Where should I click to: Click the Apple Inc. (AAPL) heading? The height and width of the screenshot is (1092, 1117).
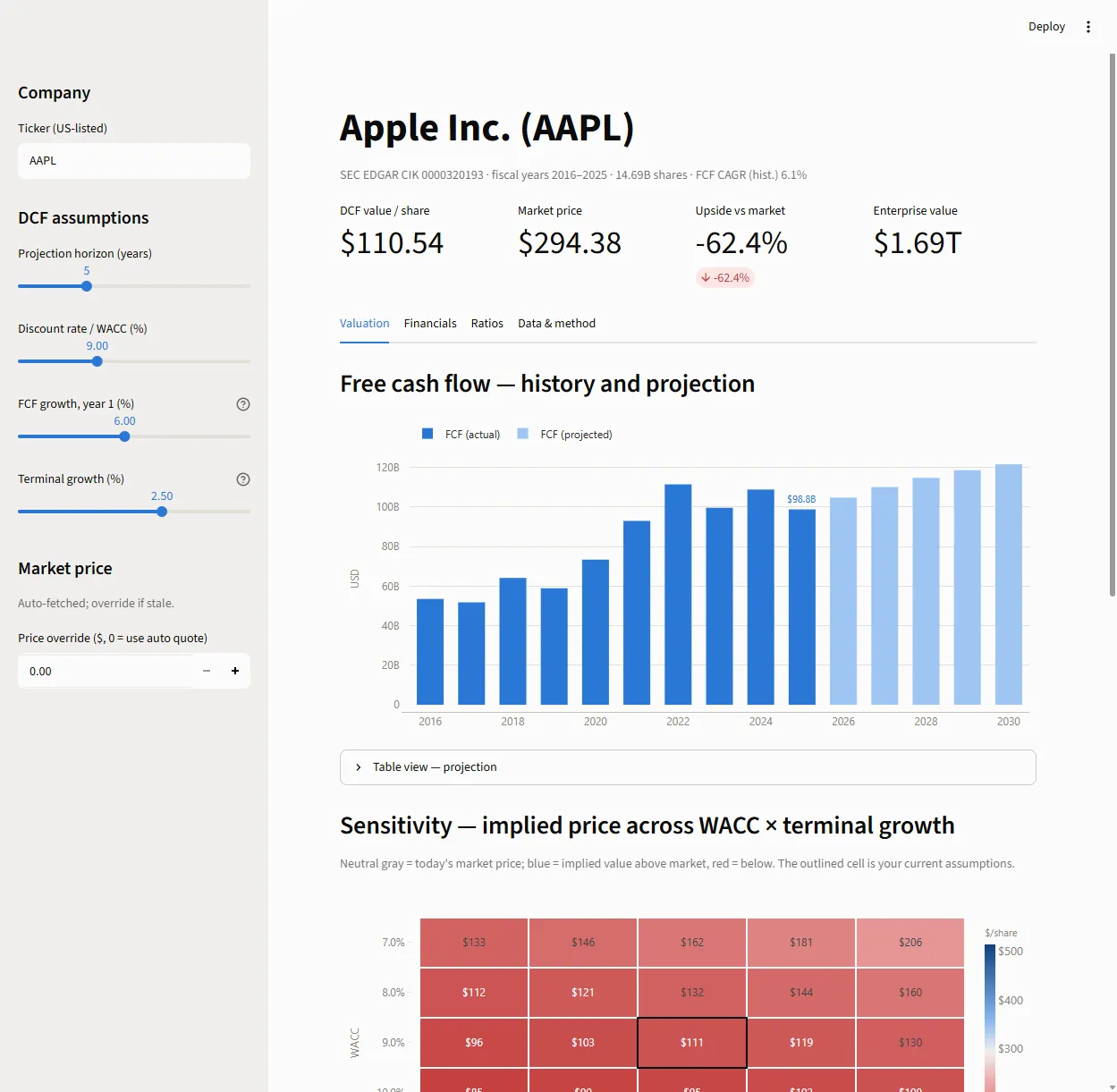point(487,129)
